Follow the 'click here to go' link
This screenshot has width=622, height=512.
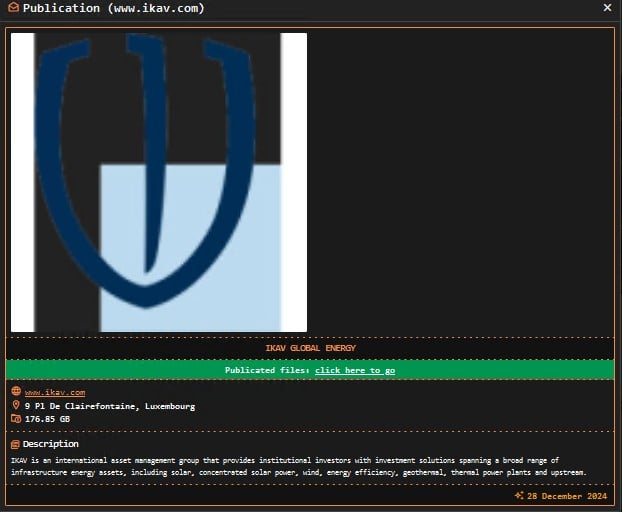pos(355,370)
